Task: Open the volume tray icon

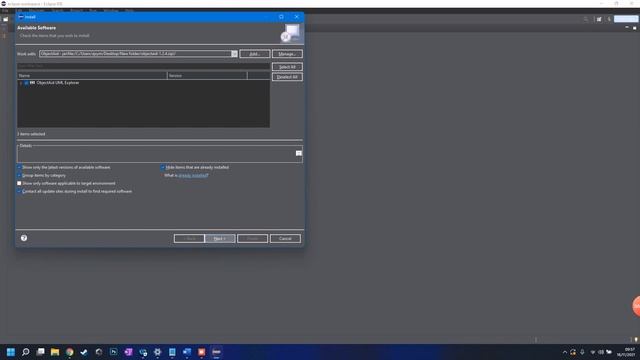Action: tap(601, 352)
